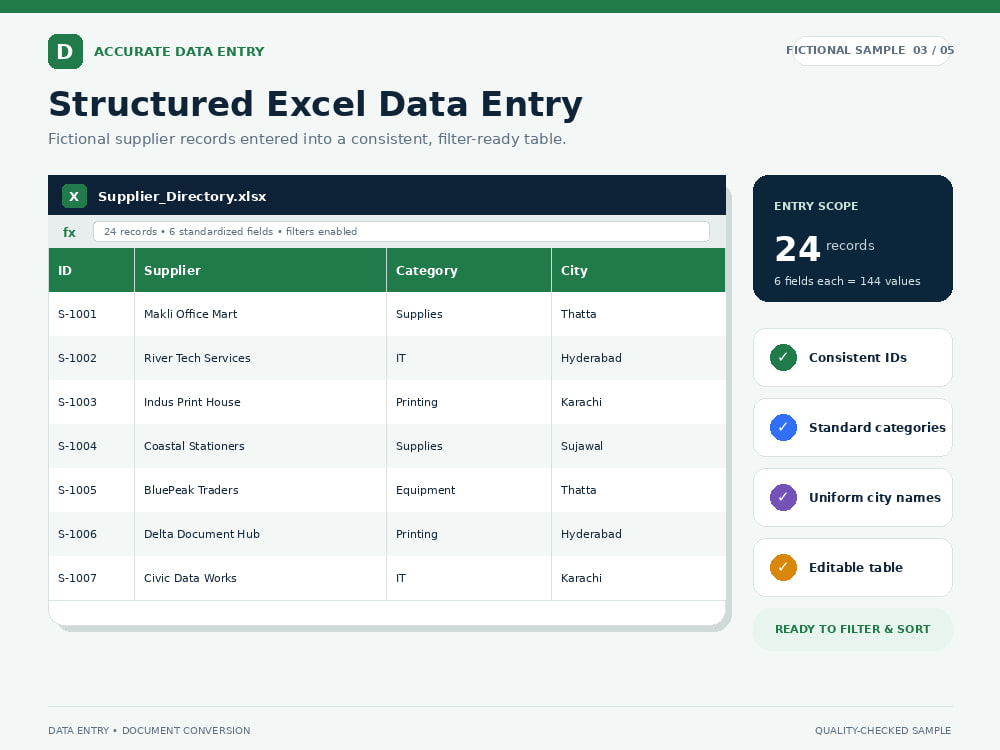Click the Makli Office Mart supplier cell
Viewport: 1000px width, 750px height.
click(260, 314)
